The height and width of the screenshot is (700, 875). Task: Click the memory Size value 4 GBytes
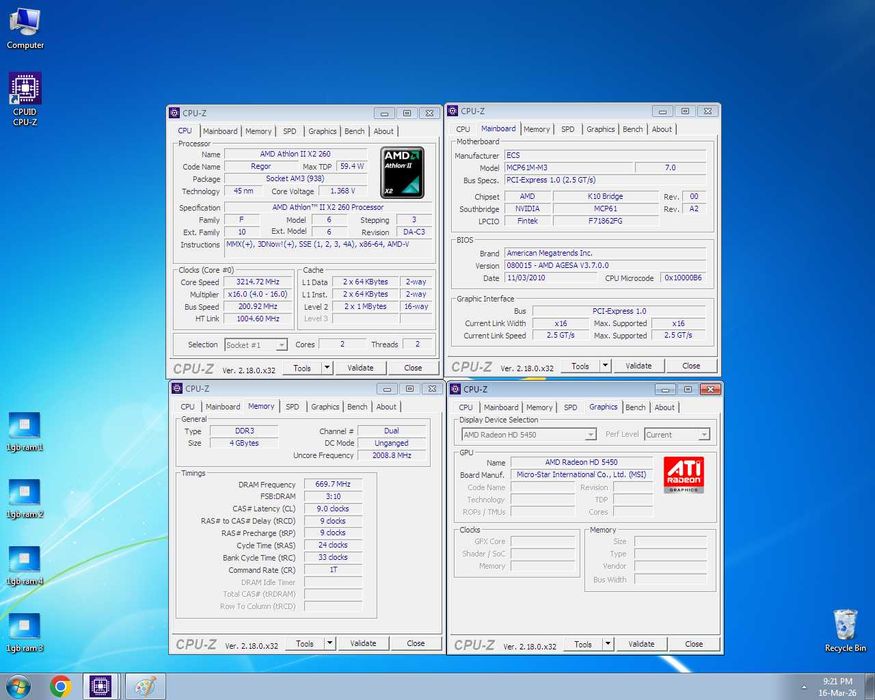244,443
